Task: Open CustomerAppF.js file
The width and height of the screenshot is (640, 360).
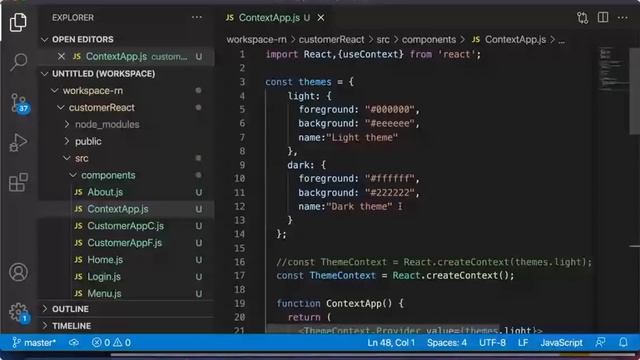Action: 127,243
